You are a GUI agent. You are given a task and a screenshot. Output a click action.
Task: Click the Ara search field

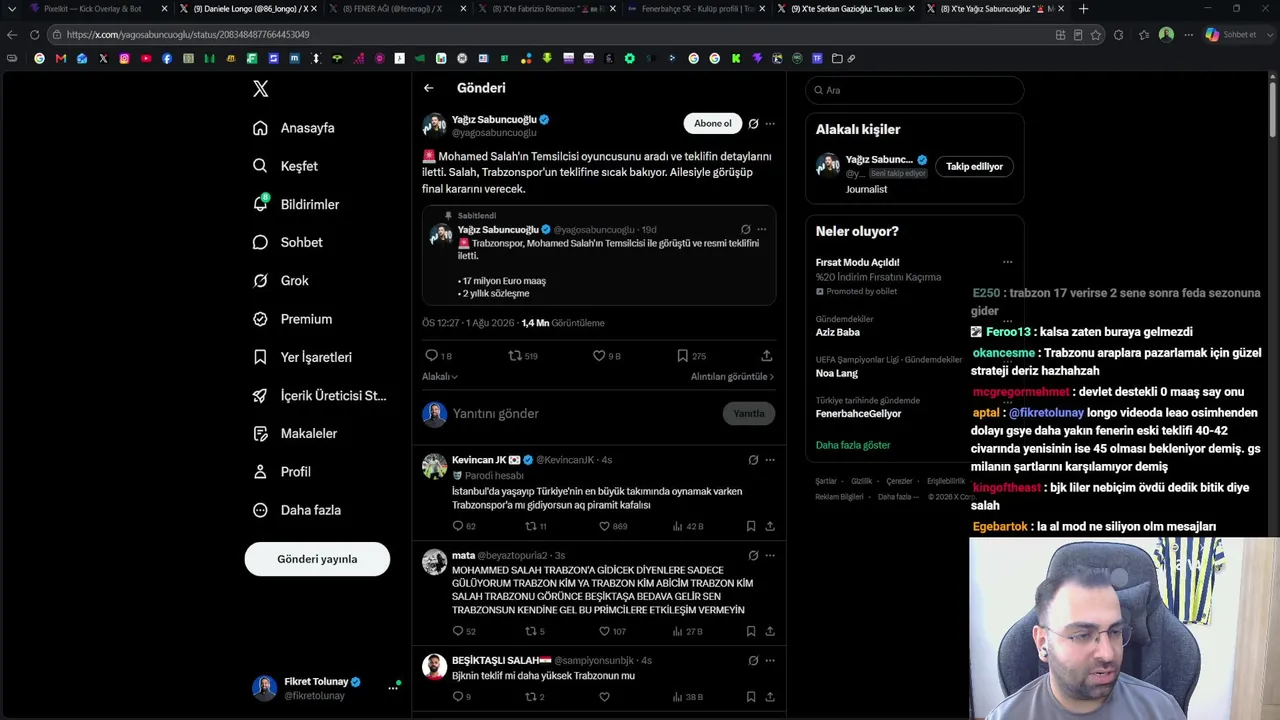(915, 90)
